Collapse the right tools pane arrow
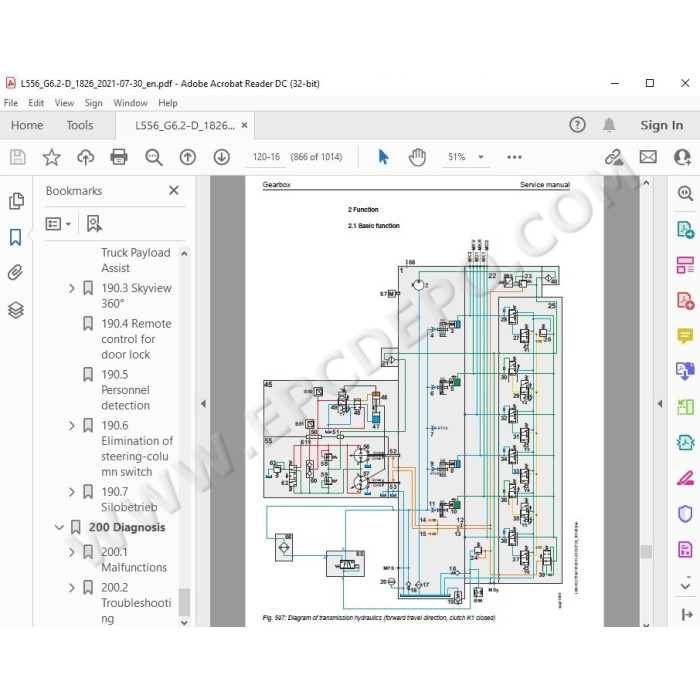This screenshot has width=700, height=700. [x=660, y=404]
